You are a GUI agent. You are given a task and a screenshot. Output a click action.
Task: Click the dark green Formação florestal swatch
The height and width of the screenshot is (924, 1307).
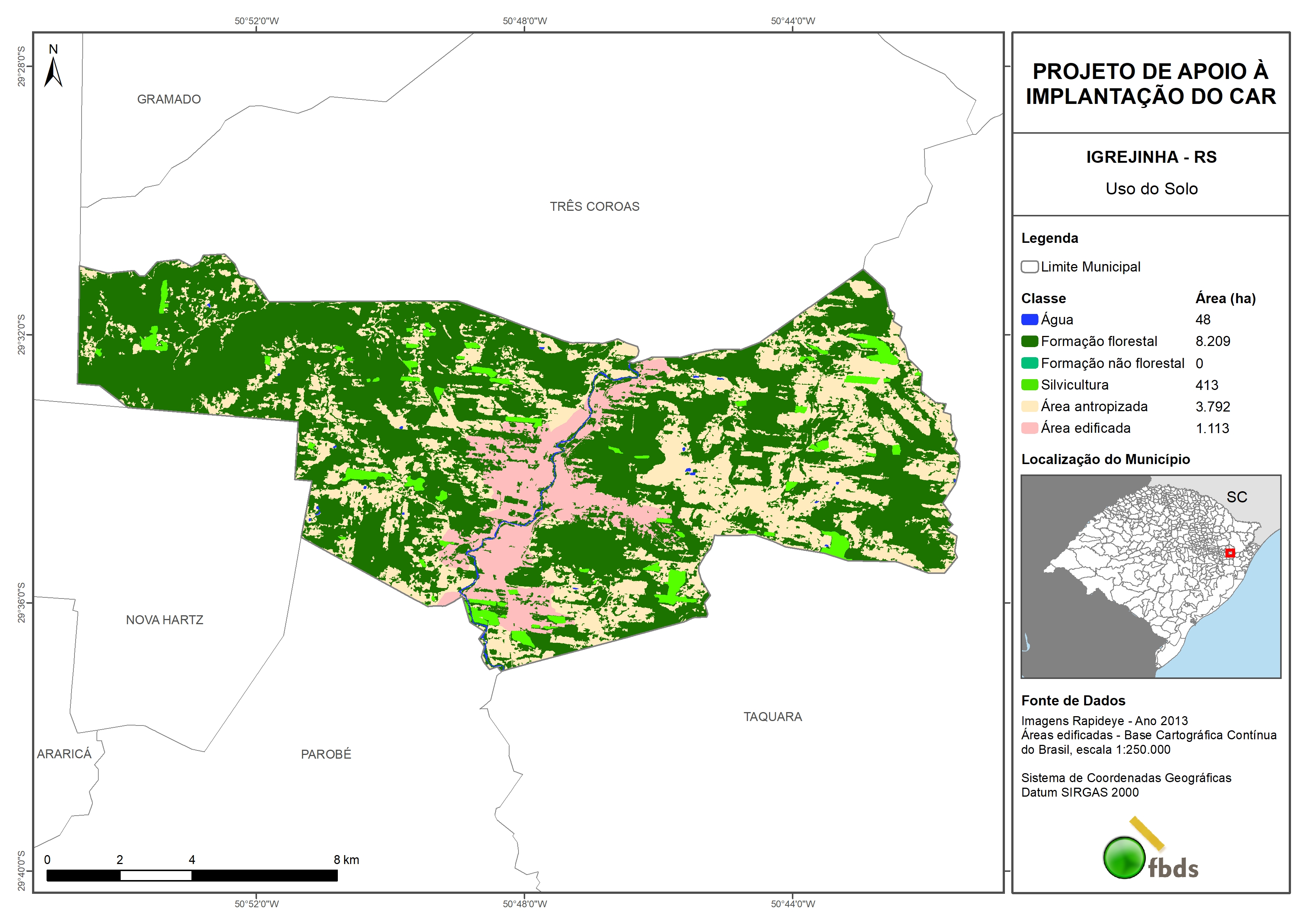[x=1029, y=341]
